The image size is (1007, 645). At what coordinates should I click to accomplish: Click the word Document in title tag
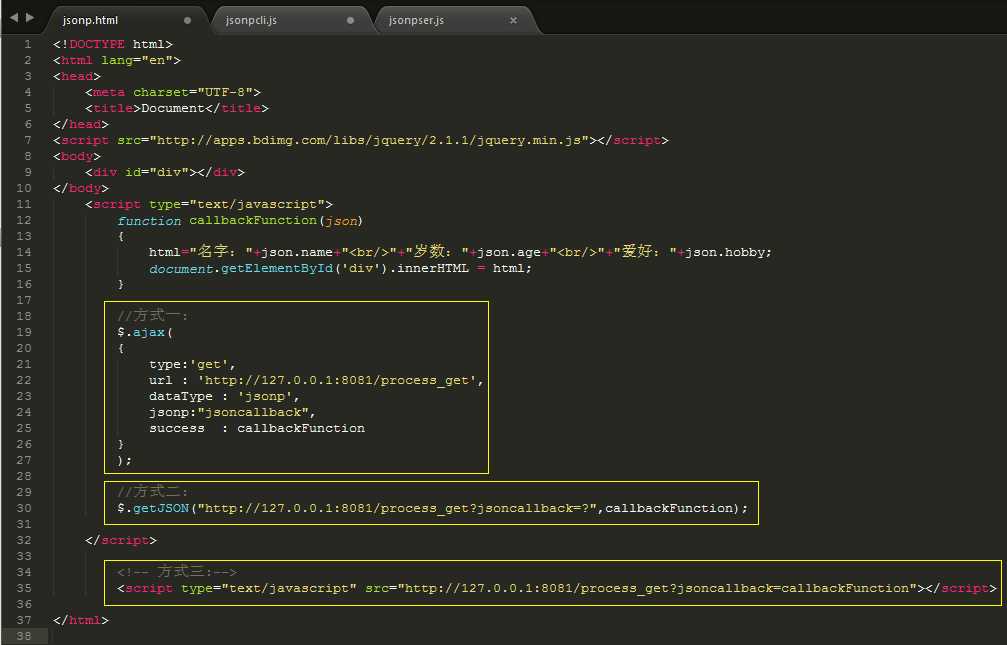click(x=173, y=108)
